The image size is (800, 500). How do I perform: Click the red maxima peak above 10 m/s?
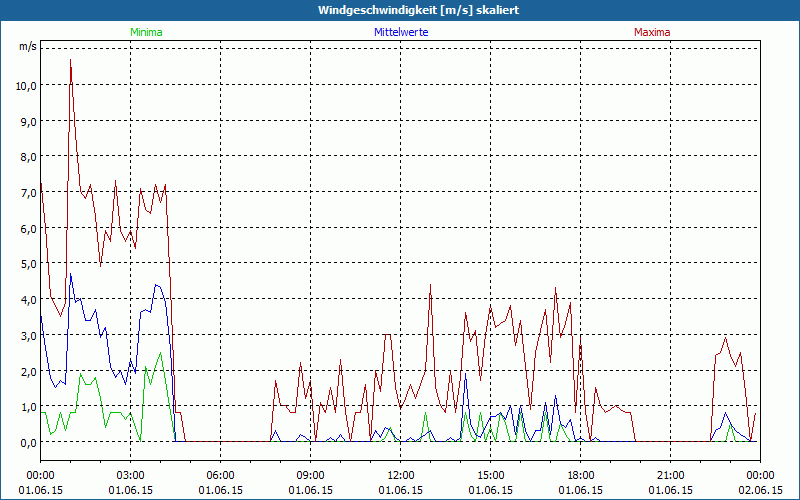[x=70, y=60]
